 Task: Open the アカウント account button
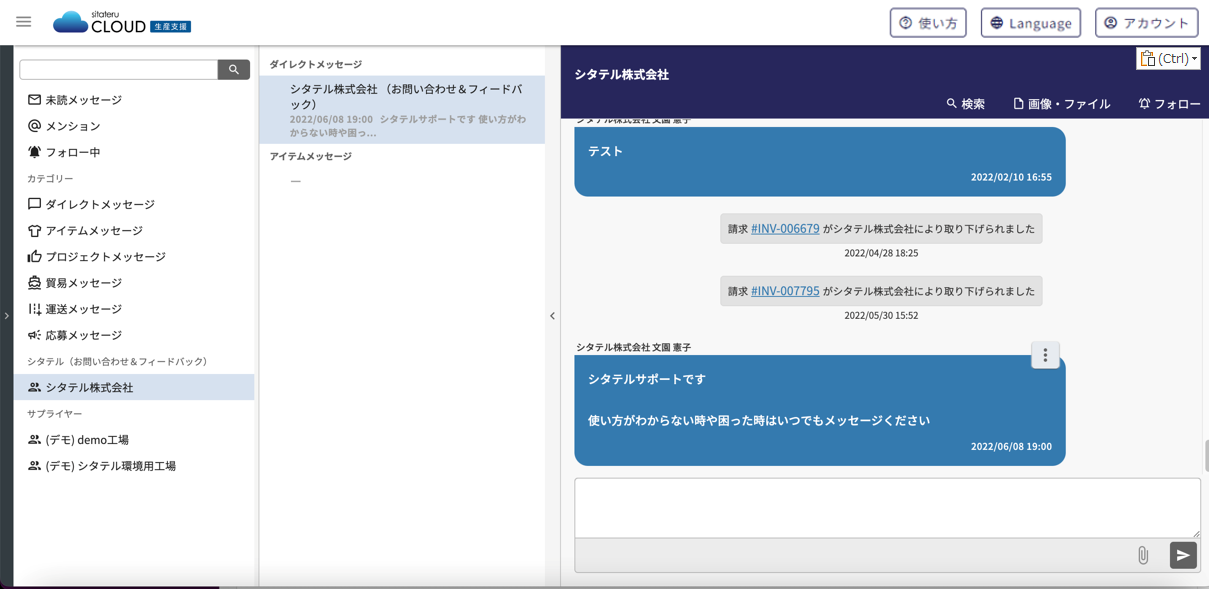[1146, 22]
